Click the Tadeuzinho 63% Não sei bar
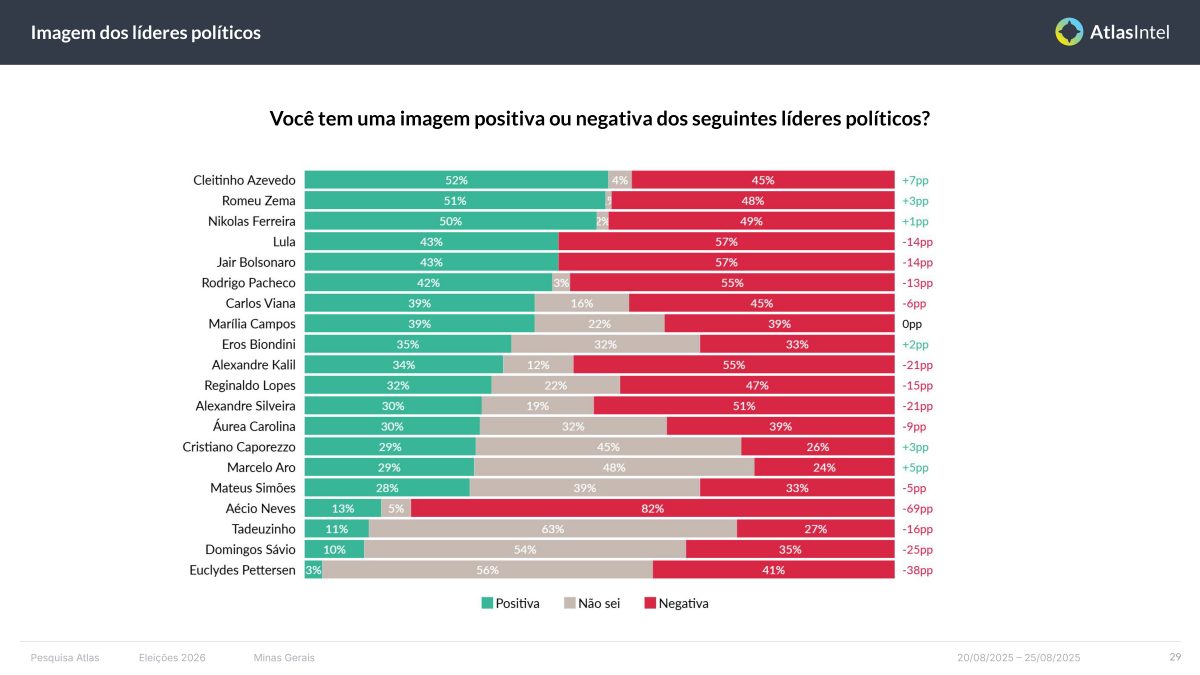Image resolution: width=1200 pixels, height=675 pixels. 553,529
